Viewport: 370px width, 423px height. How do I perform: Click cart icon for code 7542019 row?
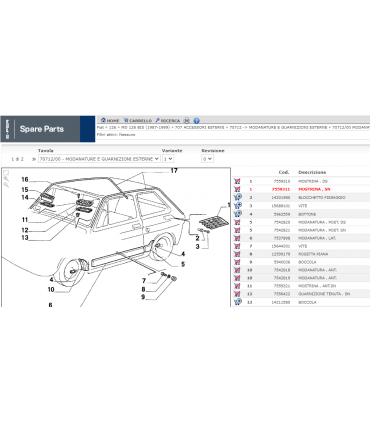click(237, 278)
